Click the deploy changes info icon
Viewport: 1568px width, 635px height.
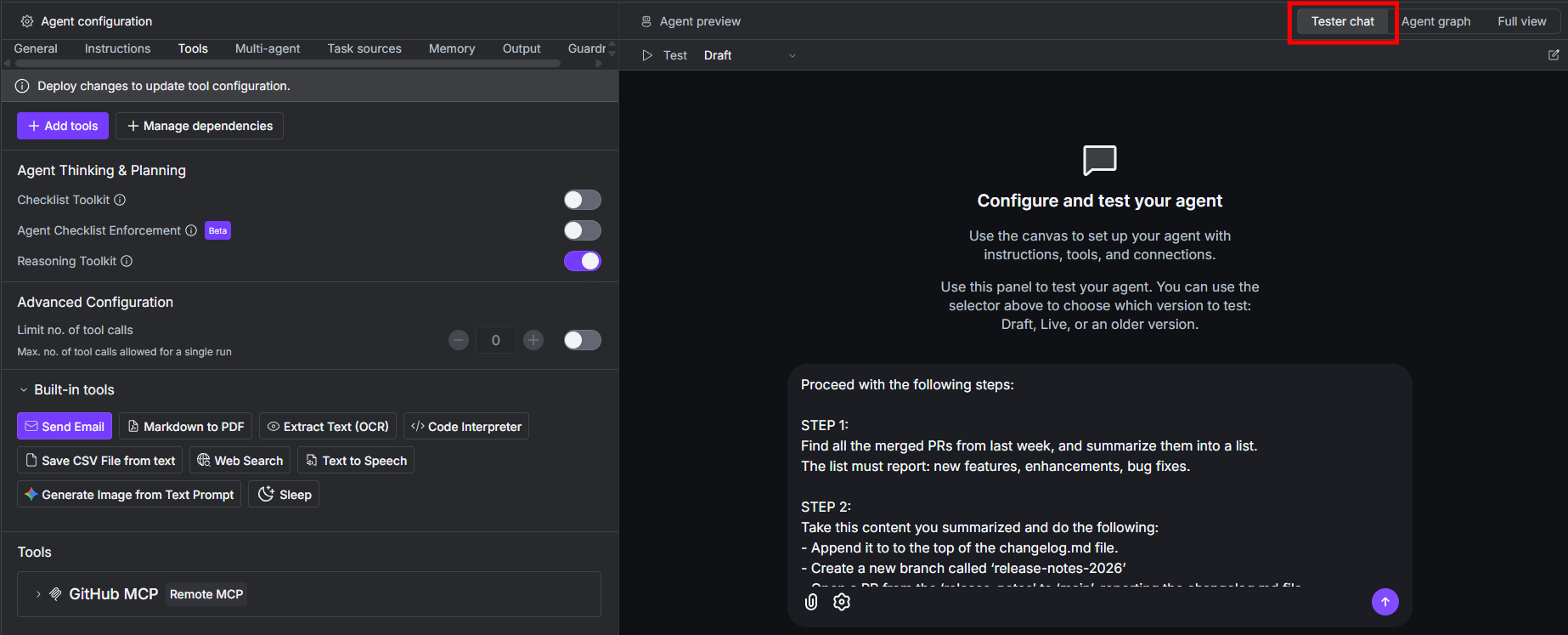(22, 86)
